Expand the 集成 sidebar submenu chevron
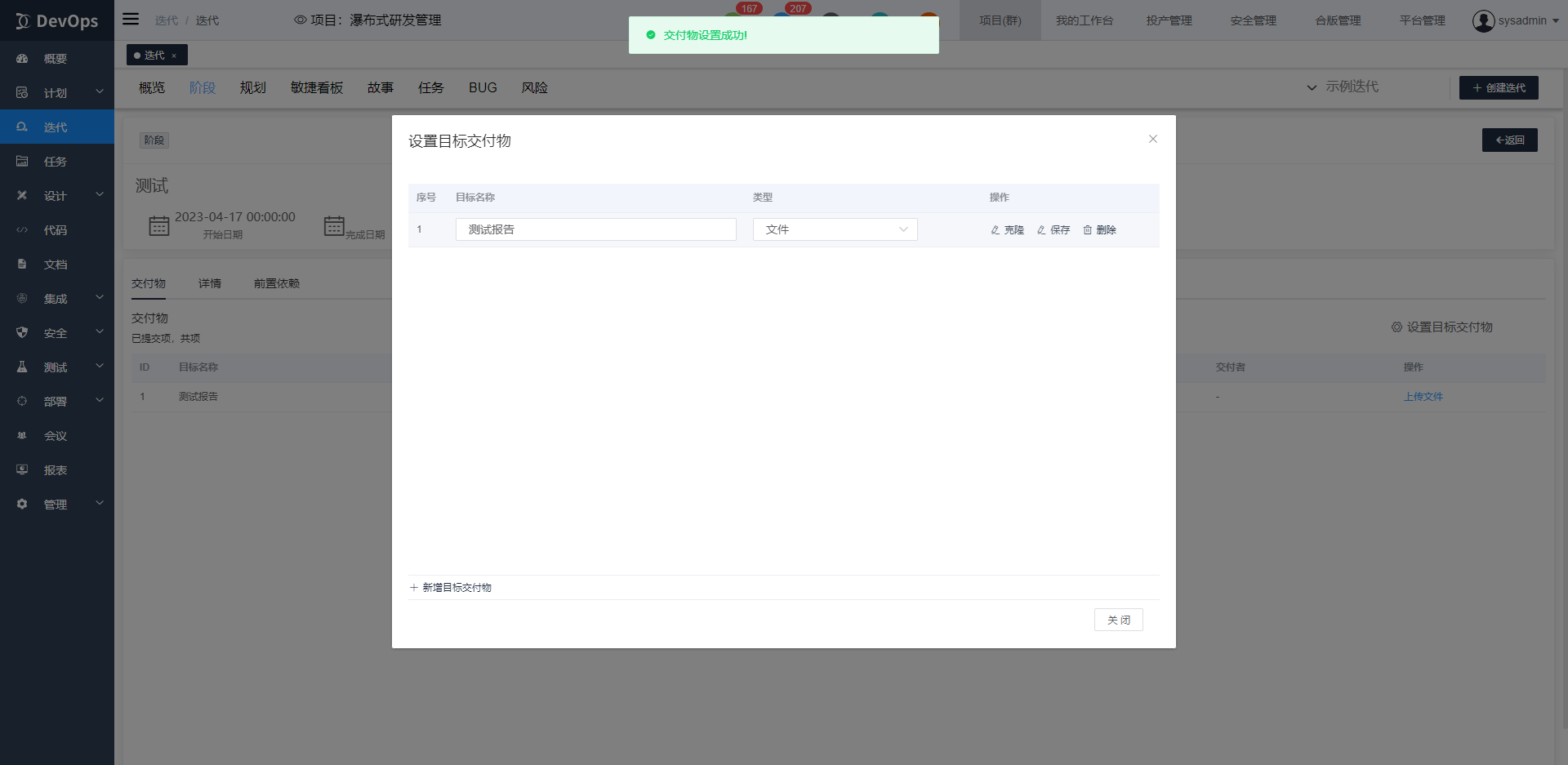The height and width of the screenshot is (765, 1568). pyautogui.click(x=100, y=297)
